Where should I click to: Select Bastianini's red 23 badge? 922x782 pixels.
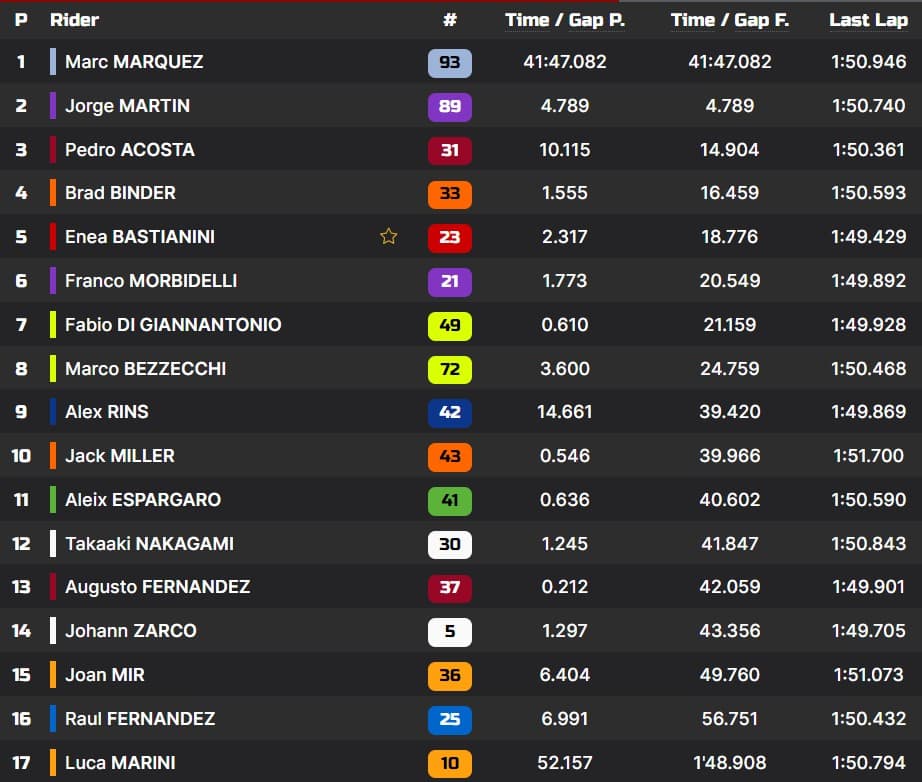(449, 238)
